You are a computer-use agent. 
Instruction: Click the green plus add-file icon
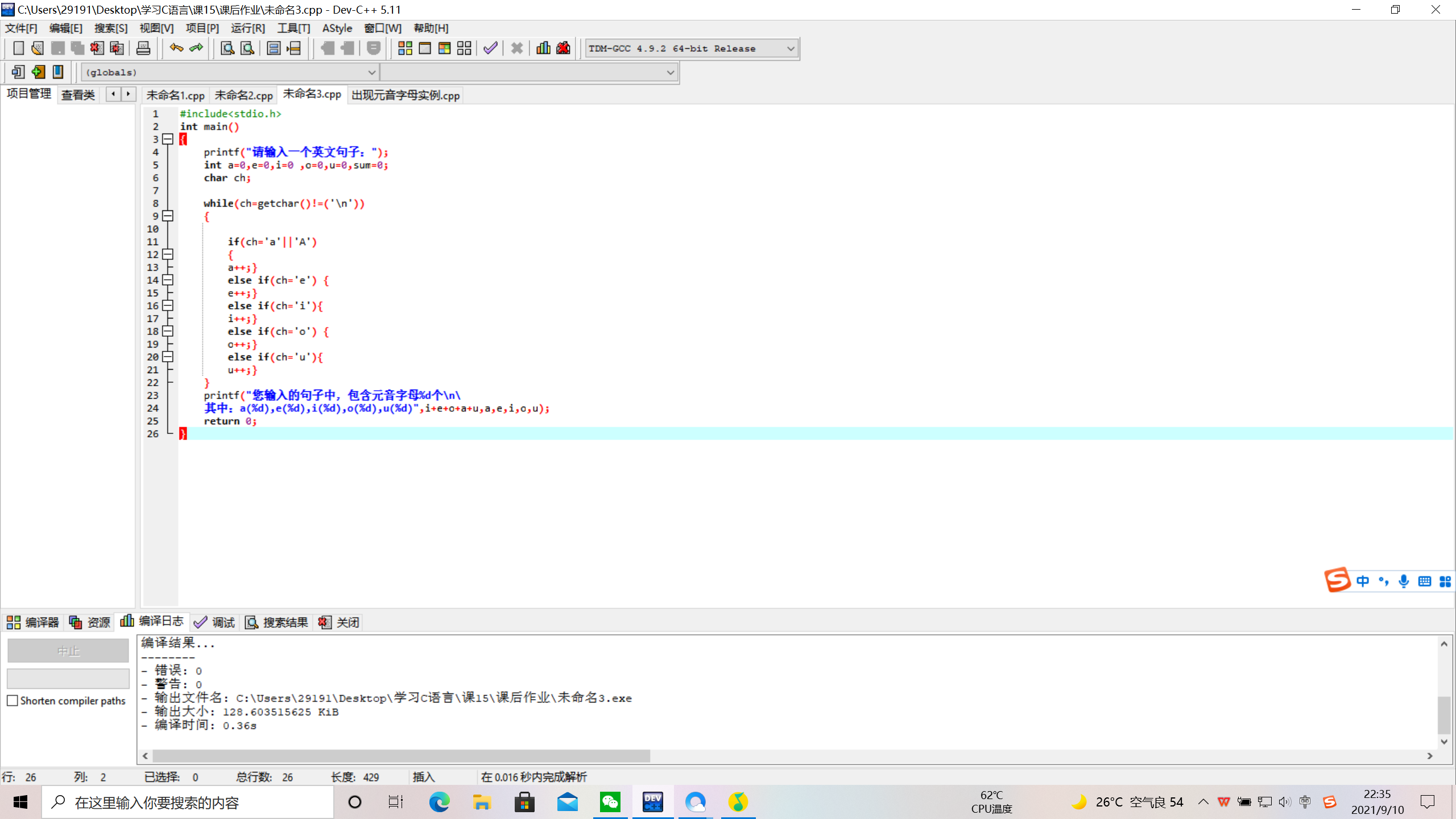38,72
